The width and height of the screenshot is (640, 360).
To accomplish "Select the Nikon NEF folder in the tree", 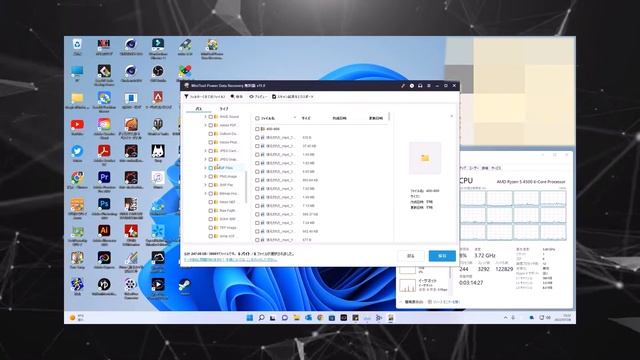I will point(227,202).
